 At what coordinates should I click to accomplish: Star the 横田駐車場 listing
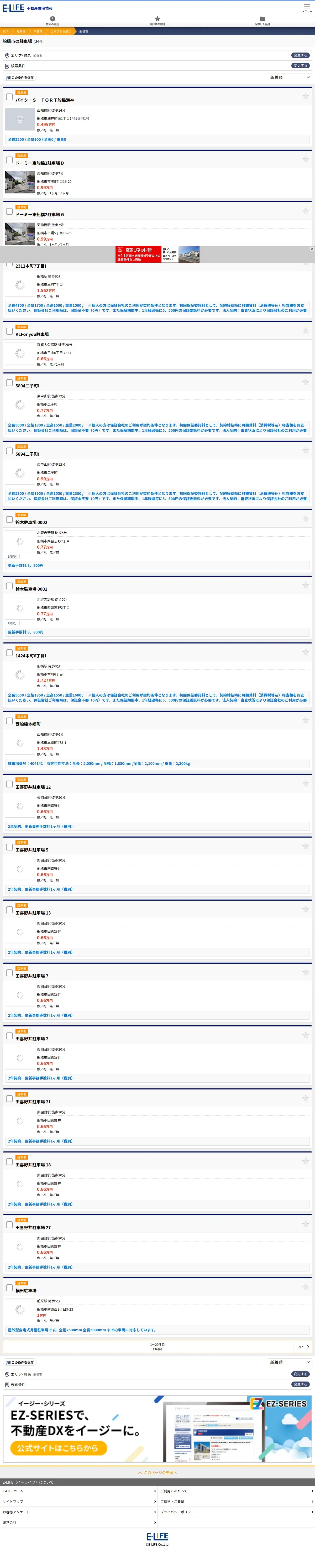305,1287
